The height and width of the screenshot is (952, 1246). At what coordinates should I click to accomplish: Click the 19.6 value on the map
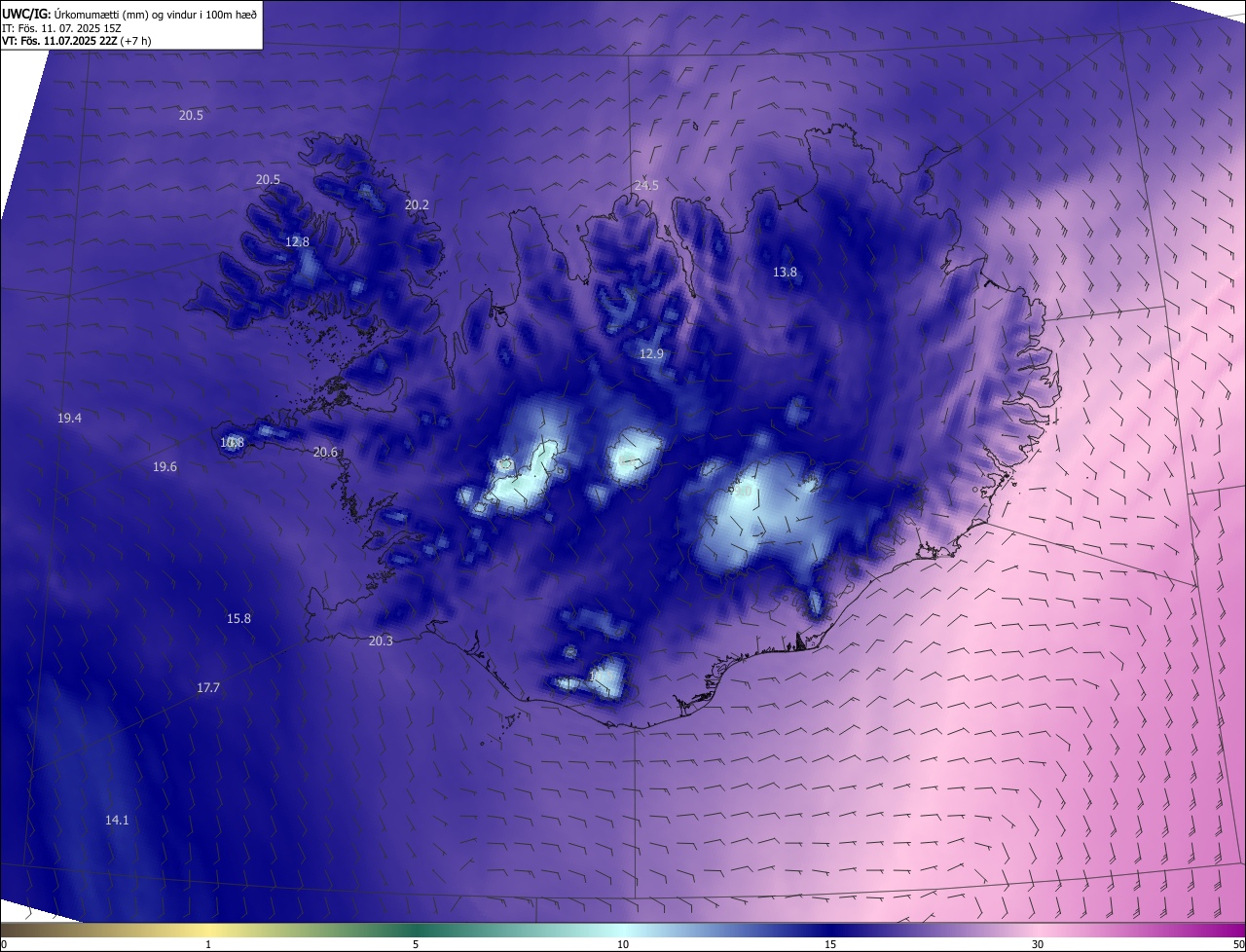(x=165, y=466)
